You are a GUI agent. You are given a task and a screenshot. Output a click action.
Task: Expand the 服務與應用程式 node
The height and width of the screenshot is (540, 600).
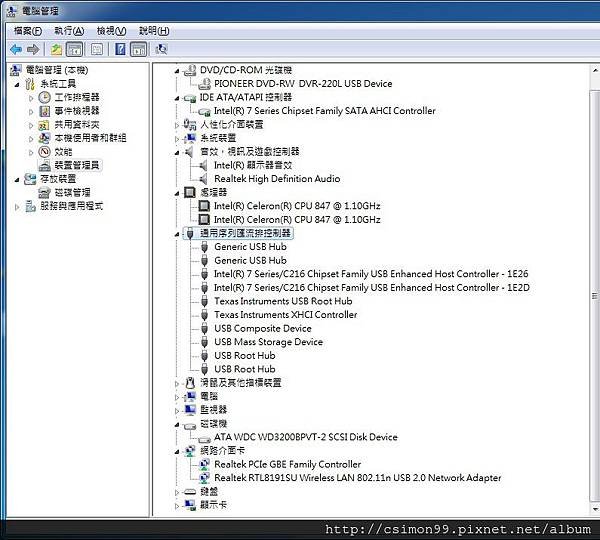tap(17, 207)
